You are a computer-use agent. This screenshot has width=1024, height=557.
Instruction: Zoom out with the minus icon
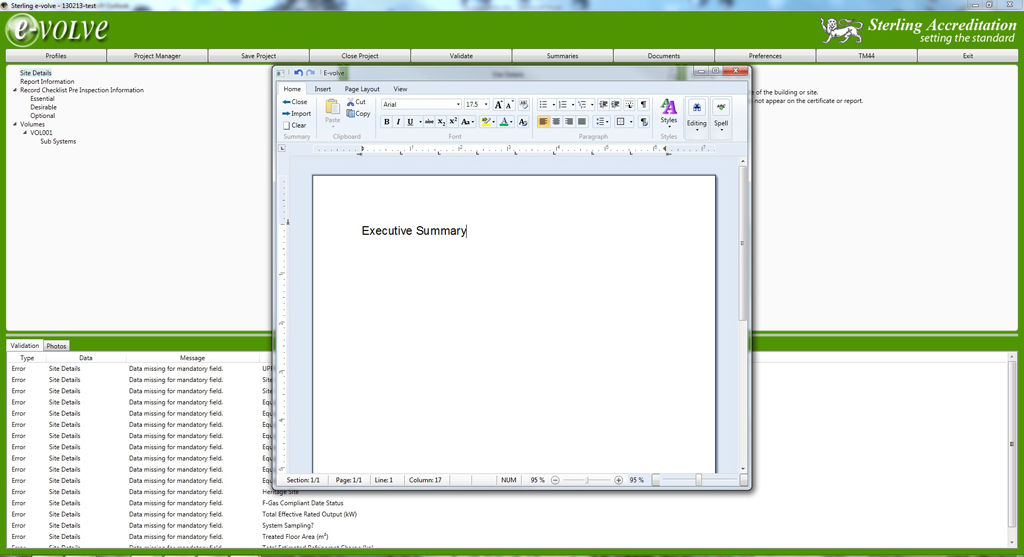(x=555, y=480)
